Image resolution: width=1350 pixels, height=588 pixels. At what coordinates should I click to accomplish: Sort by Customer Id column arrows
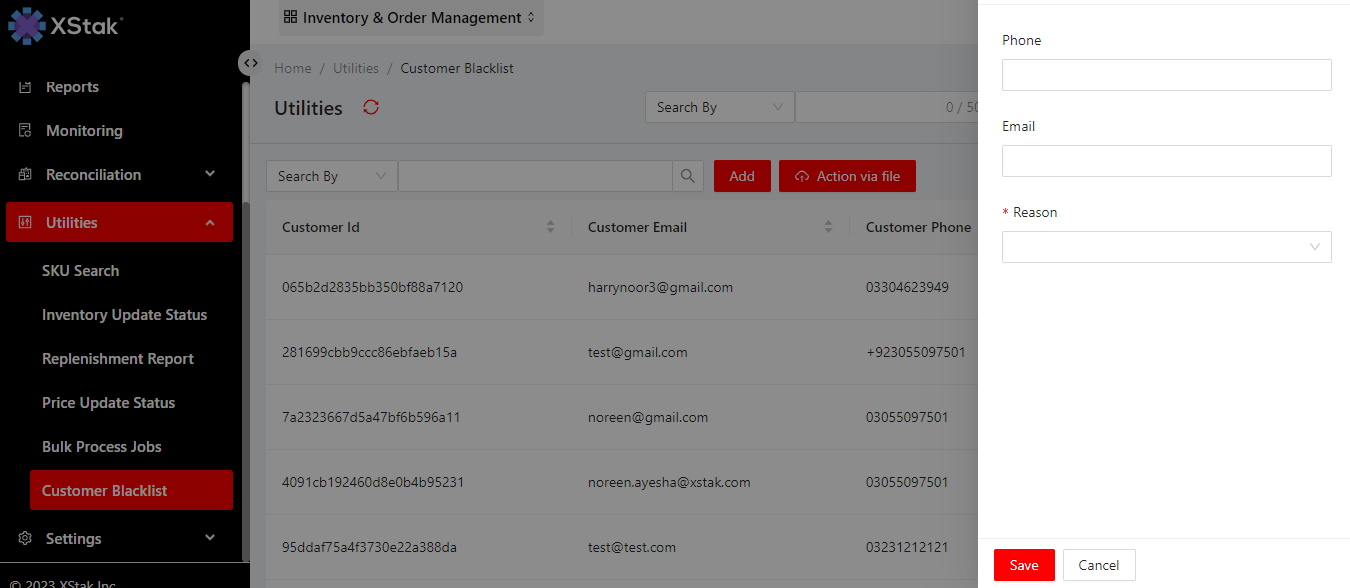(550, 227)
